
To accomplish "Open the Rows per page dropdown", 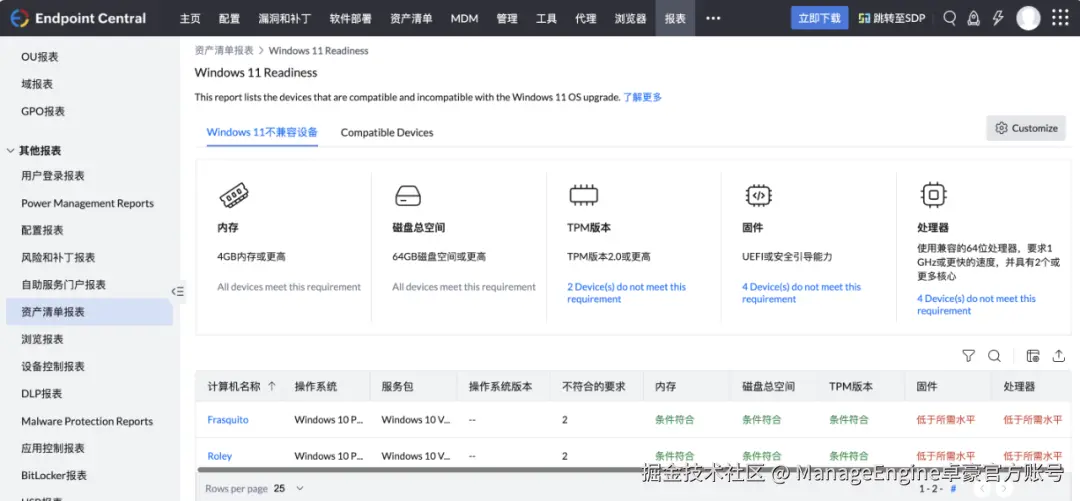I will coord(289,489).
